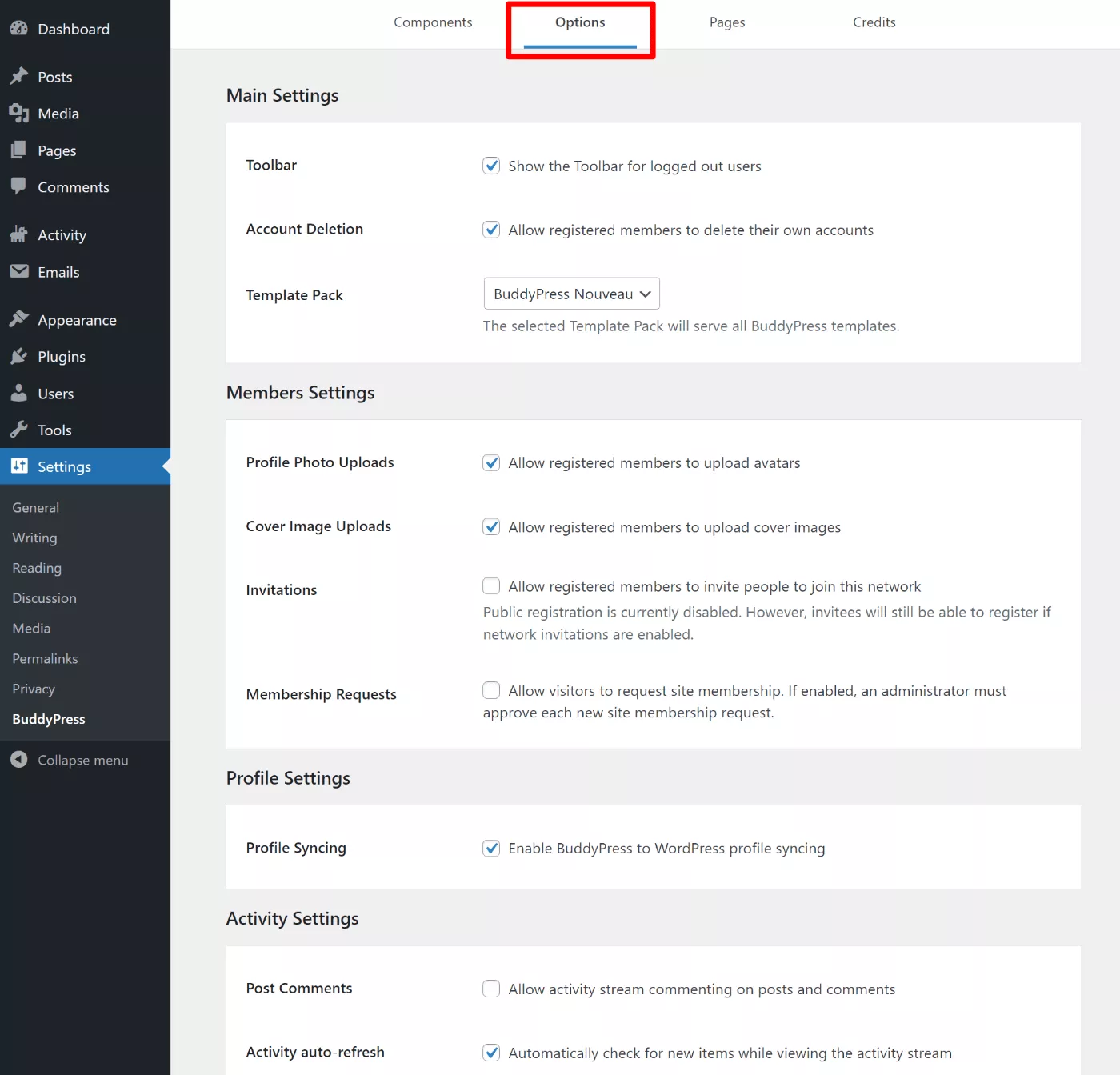
Task: Click the Template Pack field label
Action: [x=294, y=295]
